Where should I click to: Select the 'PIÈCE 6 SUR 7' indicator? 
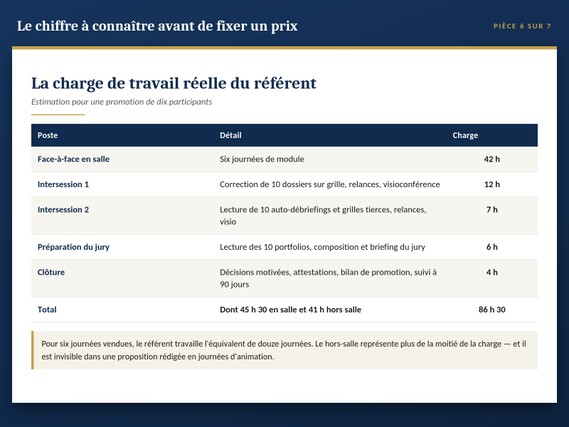522,26
